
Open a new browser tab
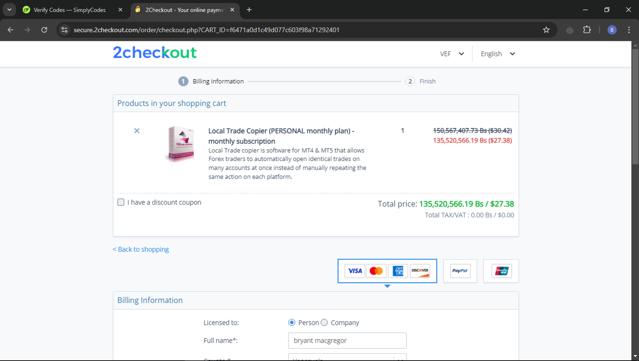[x=249, y=10]
